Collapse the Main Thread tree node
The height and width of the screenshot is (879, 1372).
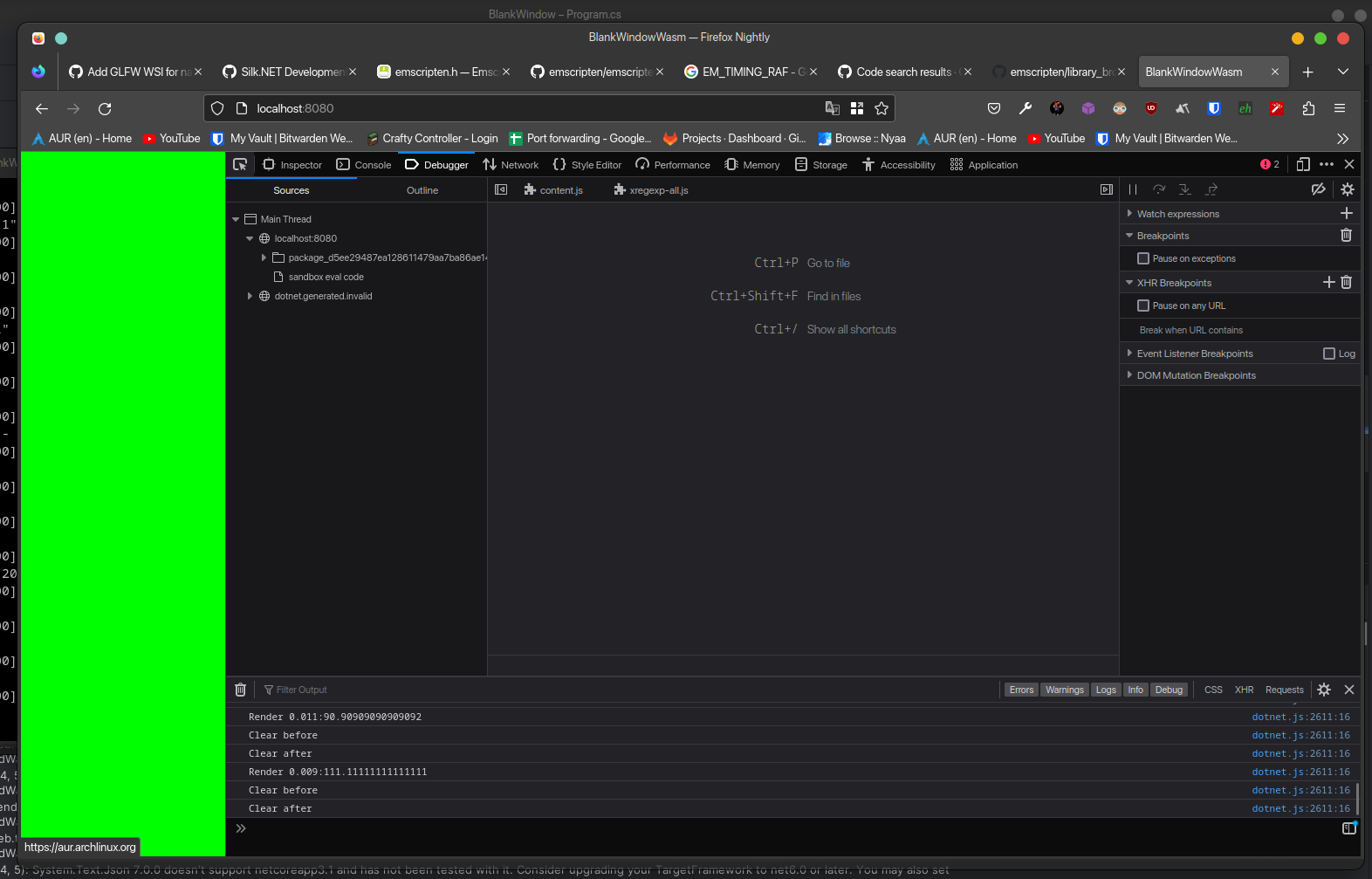[x=236, y=219]
